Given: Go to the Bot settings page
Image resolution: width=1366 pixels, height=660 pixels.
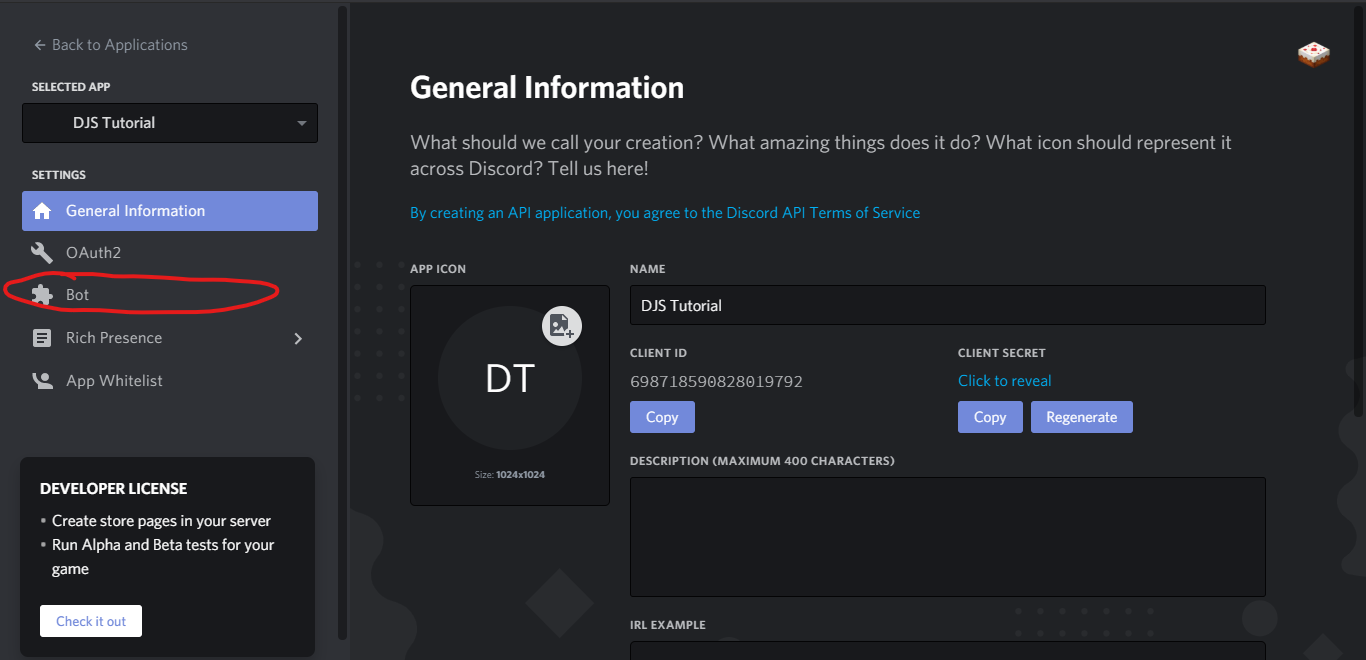Looking at the screenshot, I should tap(78, 295).
